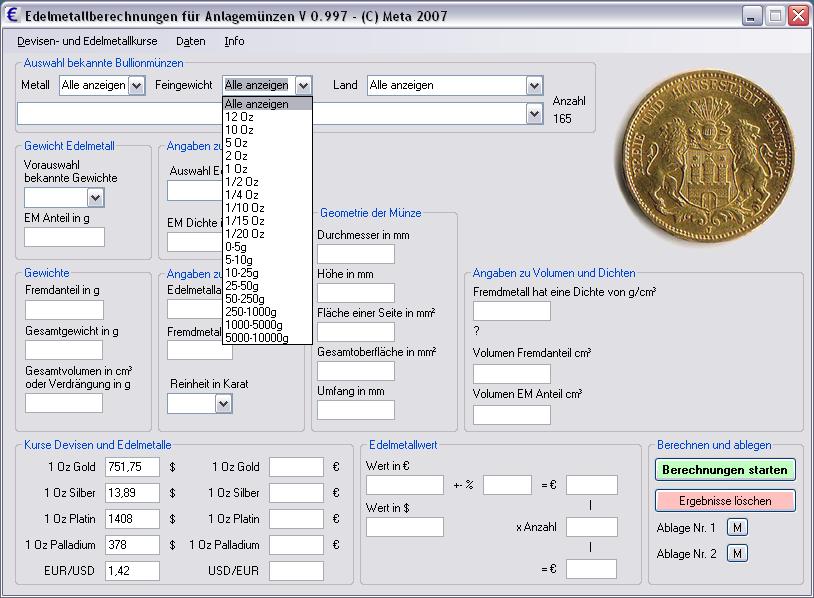Choose 12 Oz in the Feingewicht list
The width and height of the screenshot is (814, 598).
coord(239,117)
